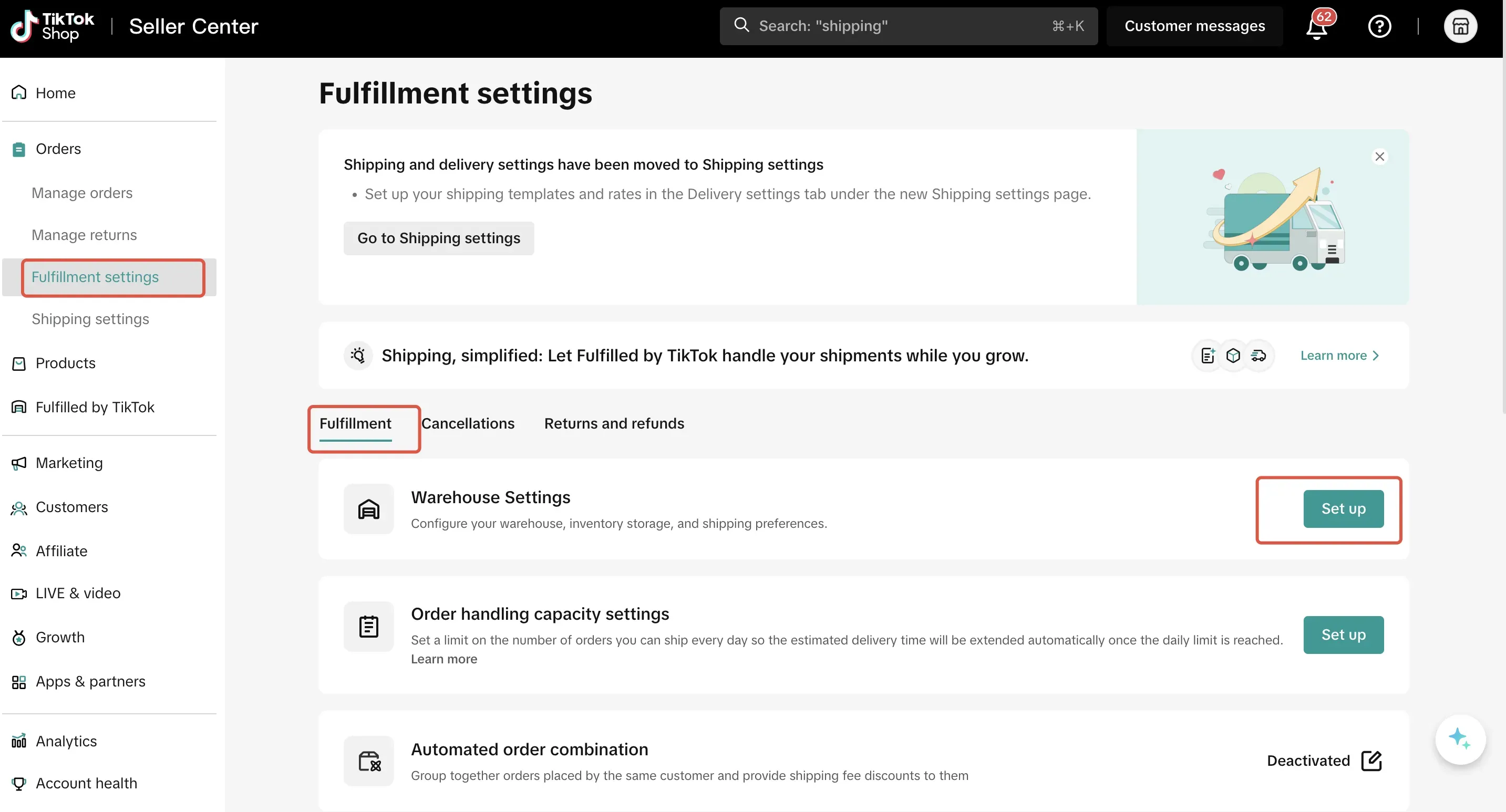Image resolution: width=1506 pixels, height=812 pixels.
Task: Click Set up for Warehouse Settings
Action: pos(1343,509)
